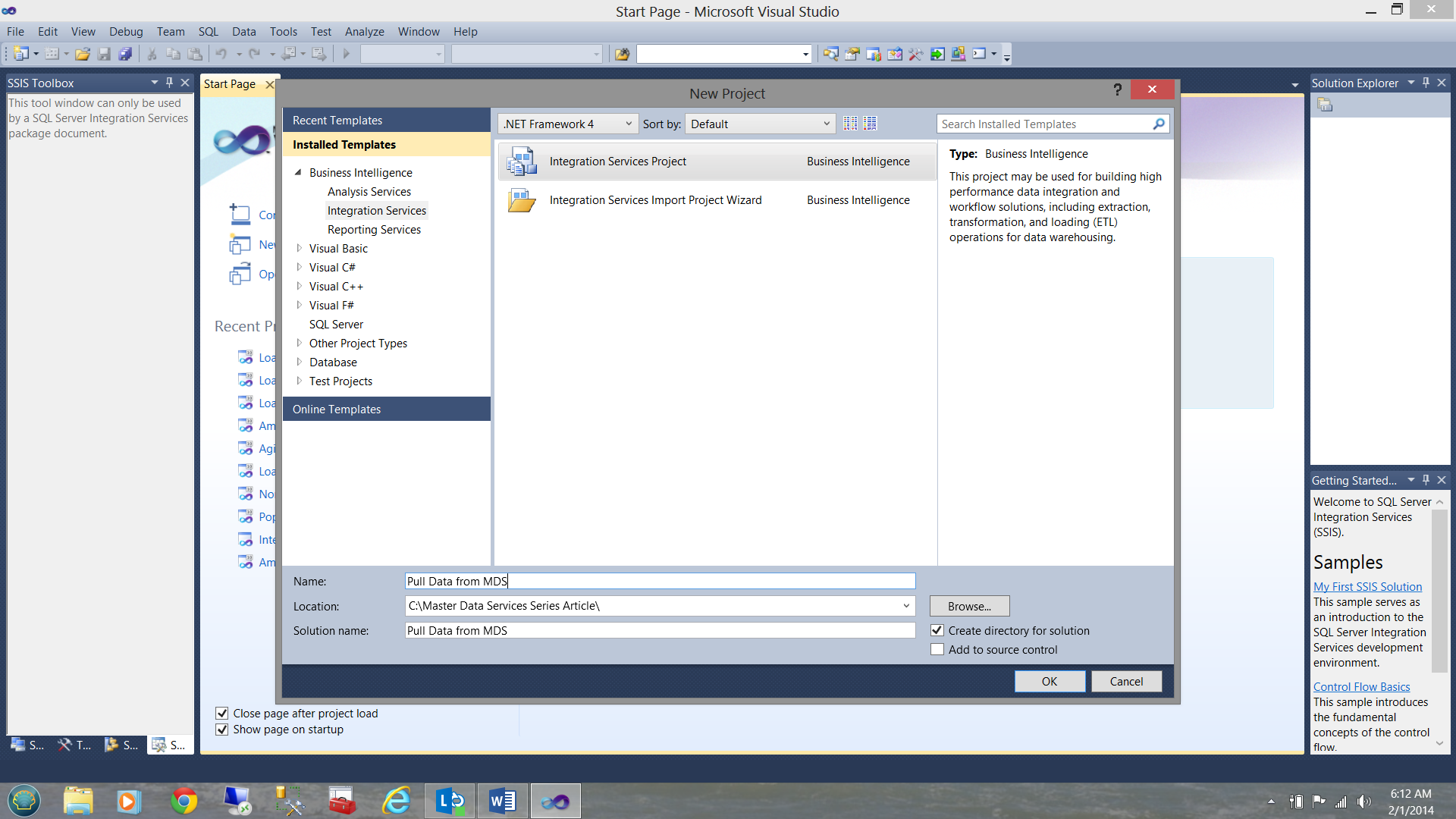Click the help question mark in New Project dialog
This screenshot has height=819, width=1456.
[x=1117, y=89]
